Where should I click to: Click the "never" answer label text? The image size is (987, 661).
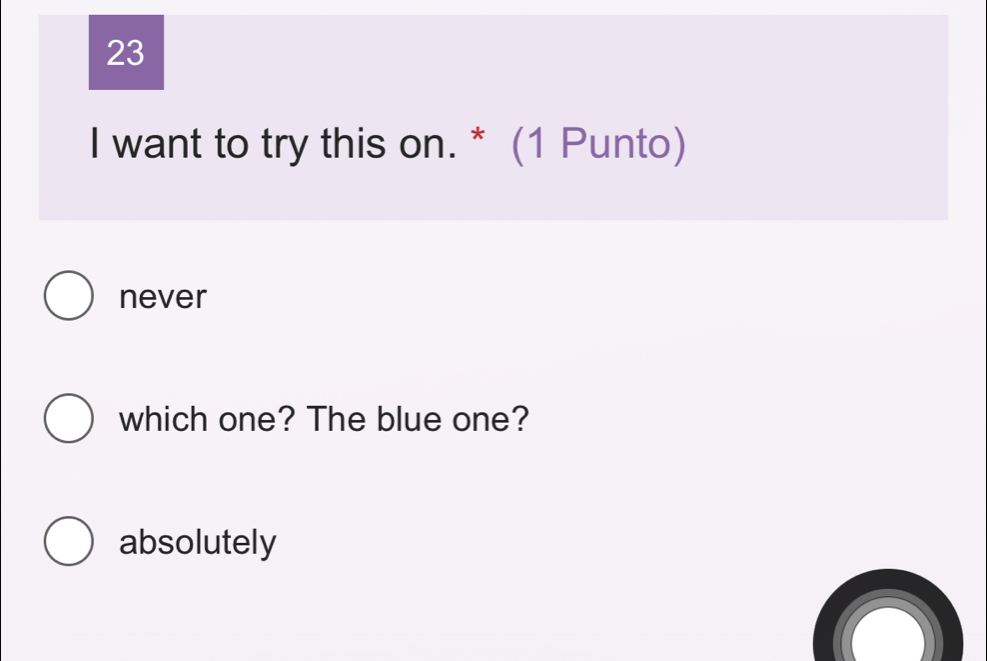click(162, 297)
